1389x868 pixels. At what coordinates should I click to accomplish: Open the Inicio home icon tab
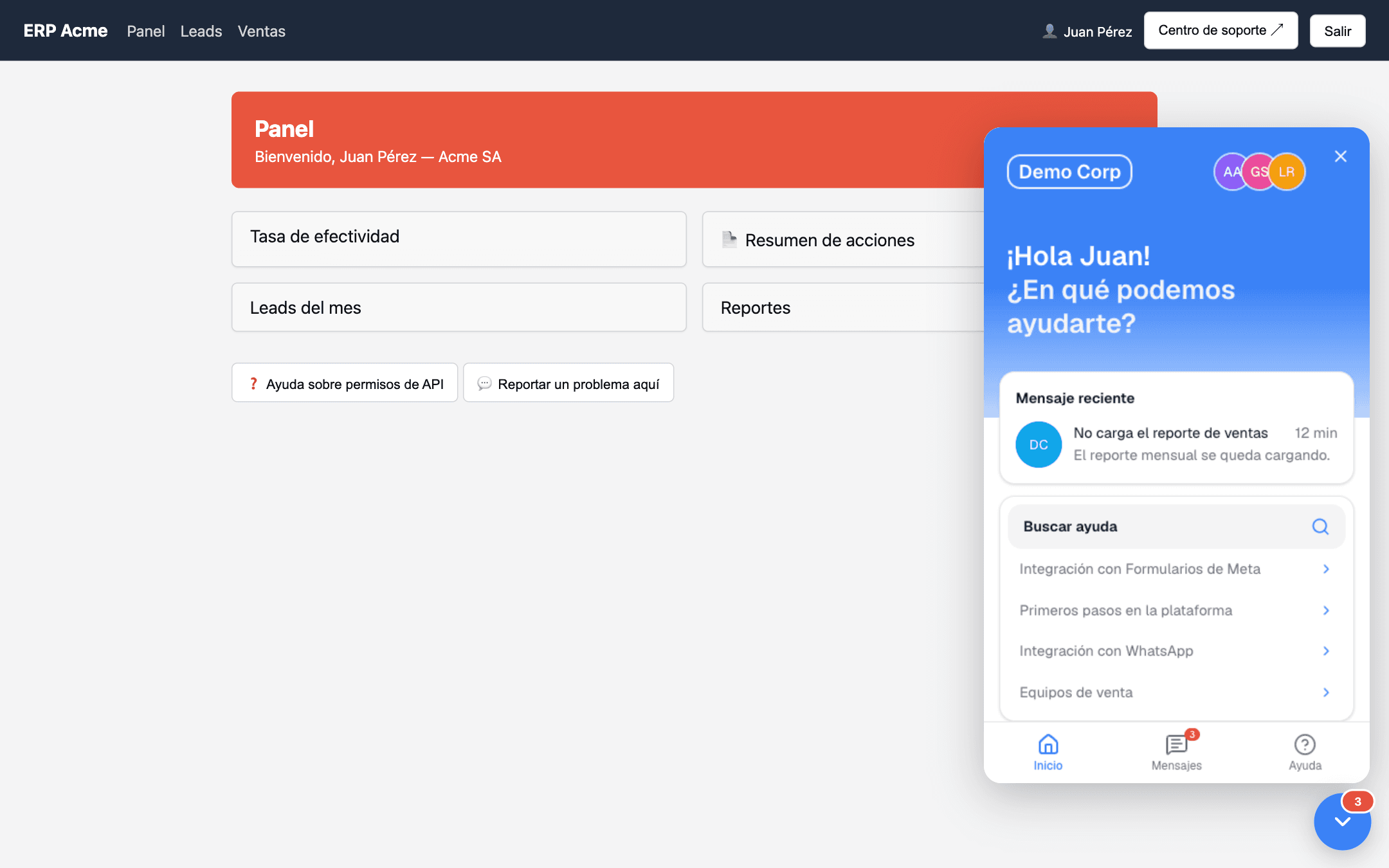click(1048, 752)
